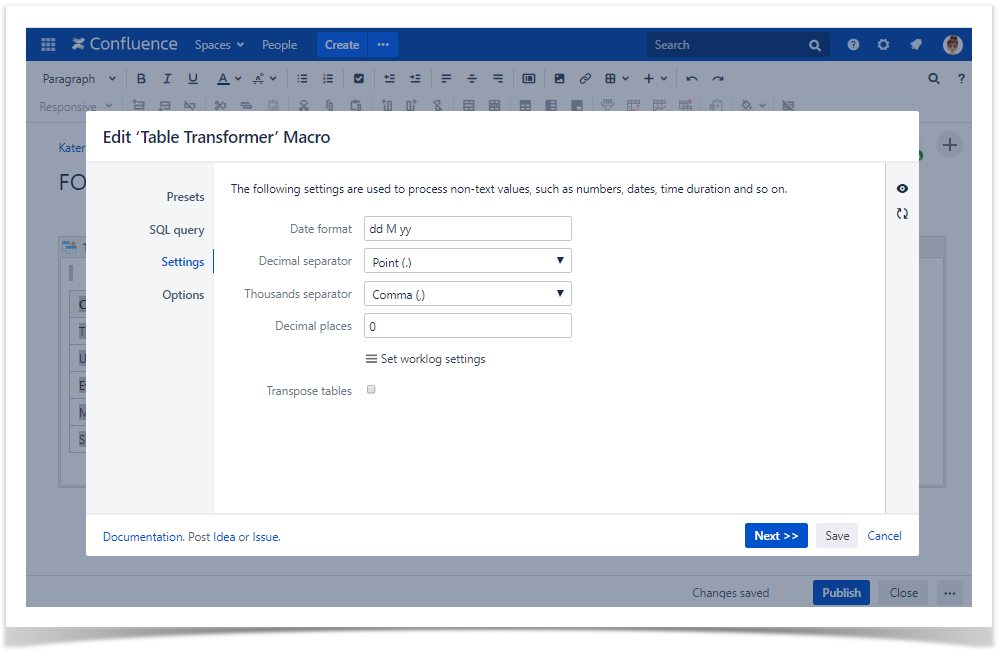Open the settings gear menu in the header

(x=883, y=45)
